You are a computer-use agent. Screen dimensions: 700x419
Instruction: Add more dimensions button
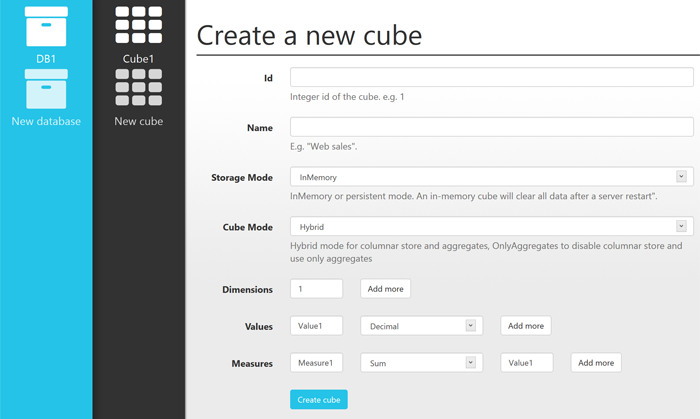click(385, 289)
